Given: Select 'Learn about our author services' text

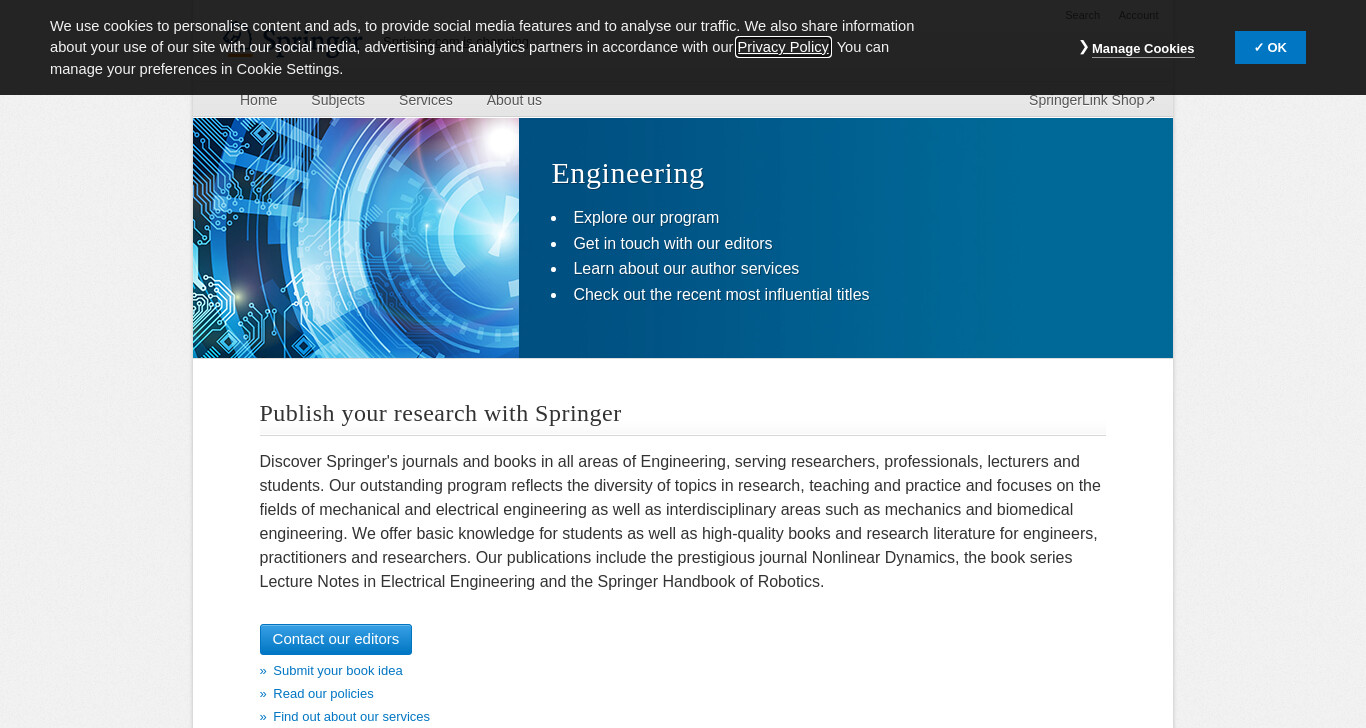Looking at the screenshot, I should point(686,269).
